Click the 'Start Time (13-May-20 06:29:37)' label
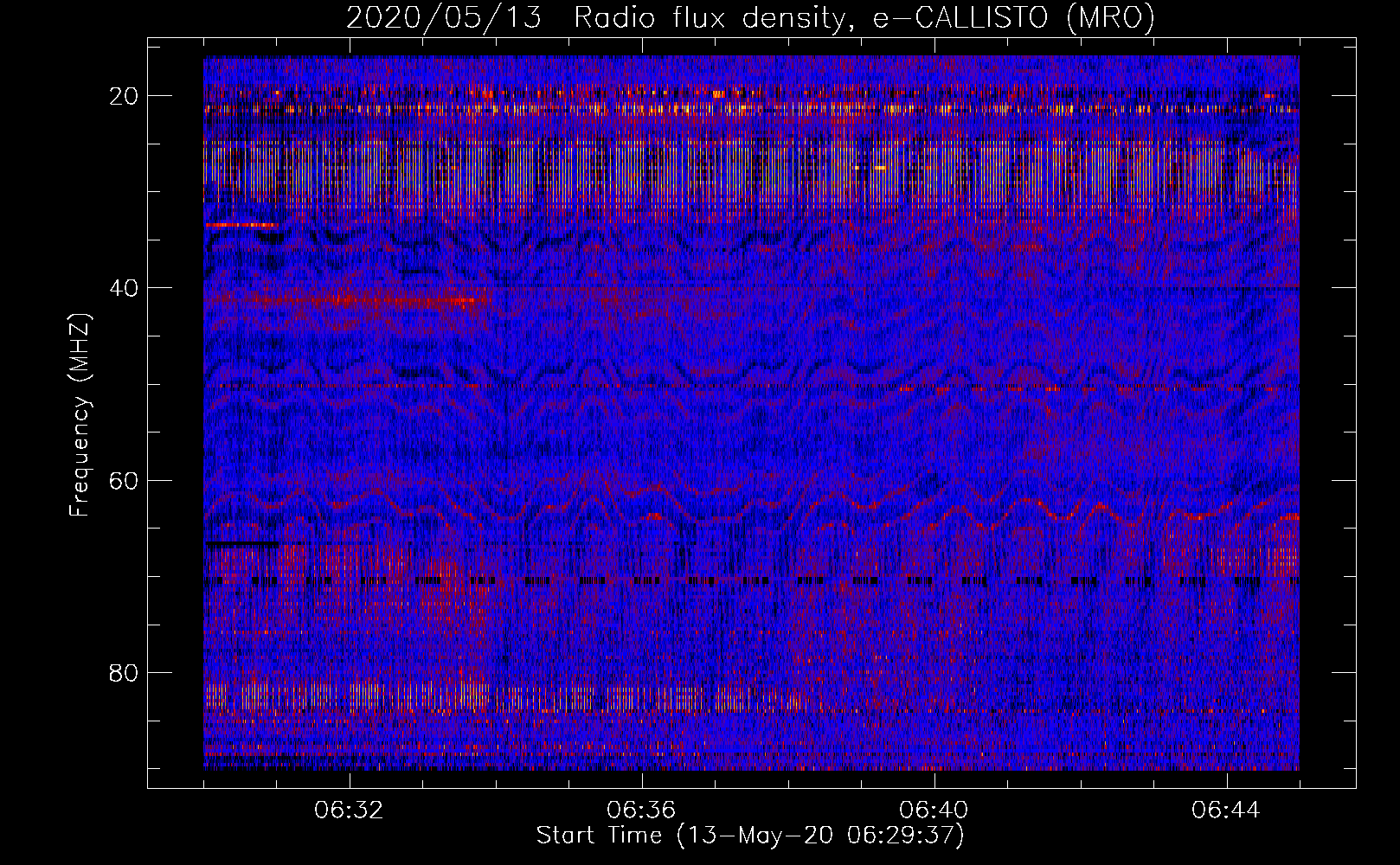 point(750,836)
